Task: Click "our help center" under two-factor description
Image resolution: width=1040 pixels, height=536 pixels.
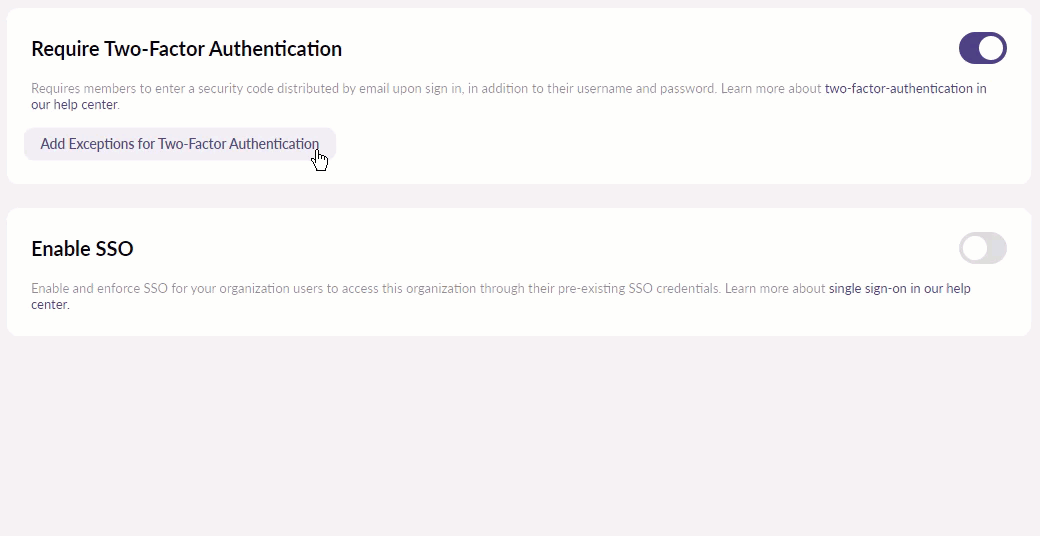Action: (74, 104)
